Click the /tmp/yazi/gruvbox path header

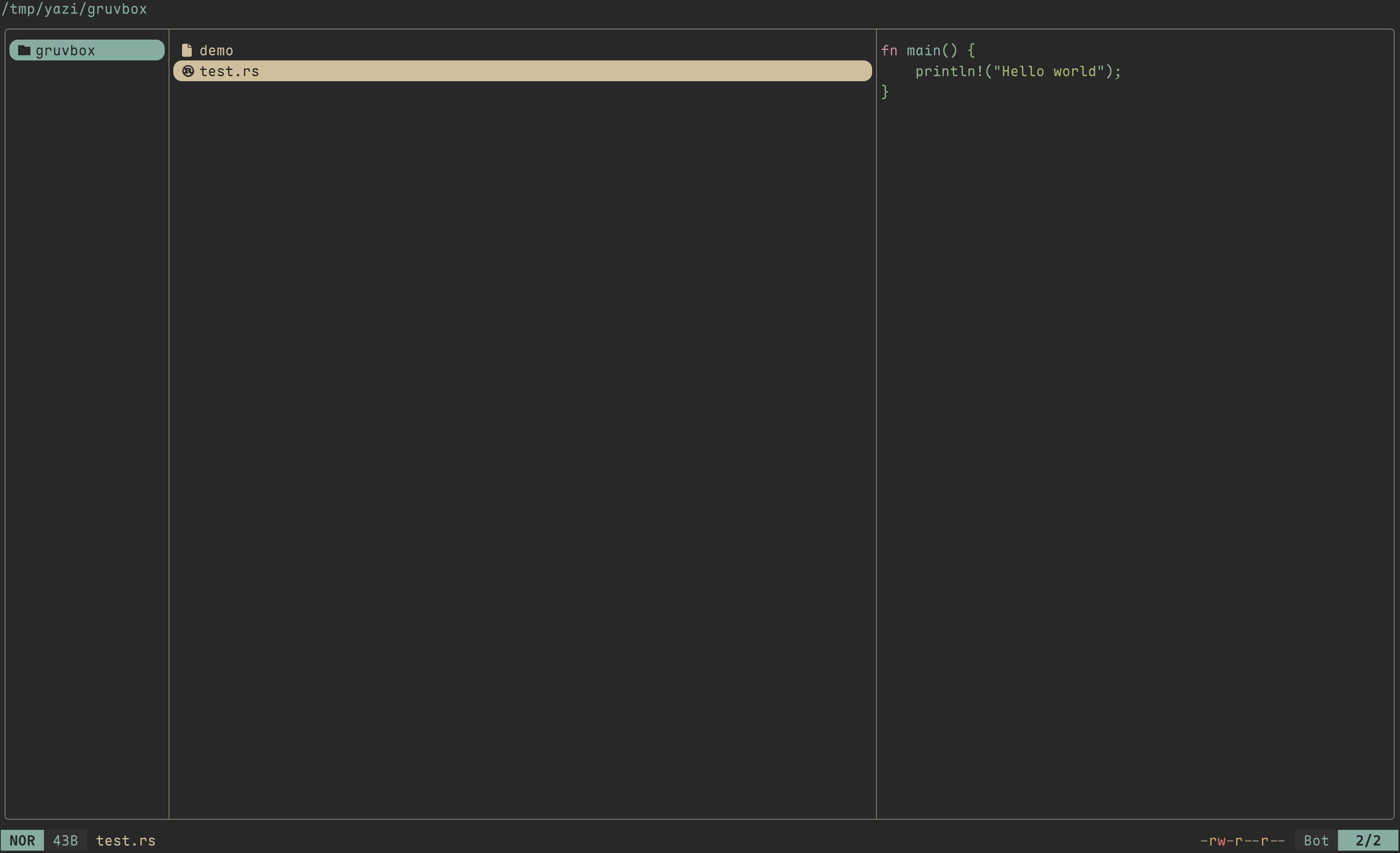[75, 9]
